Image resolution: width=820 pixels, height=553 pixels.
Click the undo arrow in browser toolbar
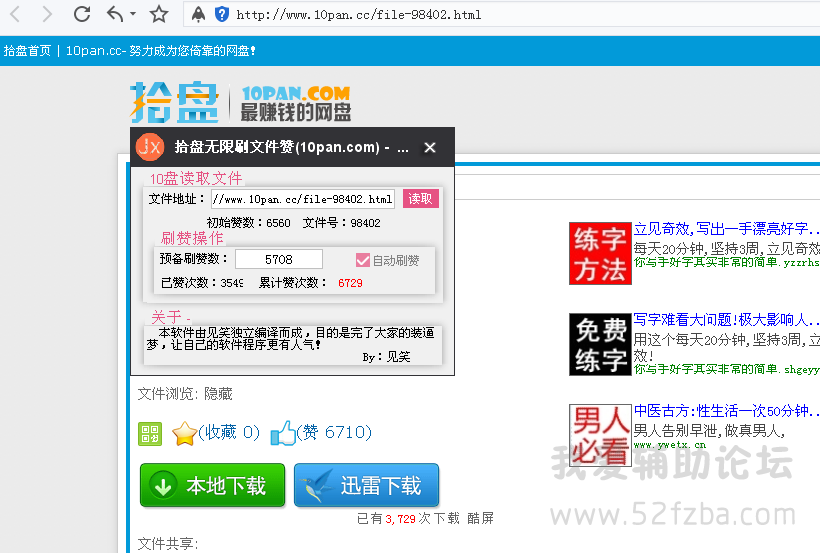[x=115, y=14]
